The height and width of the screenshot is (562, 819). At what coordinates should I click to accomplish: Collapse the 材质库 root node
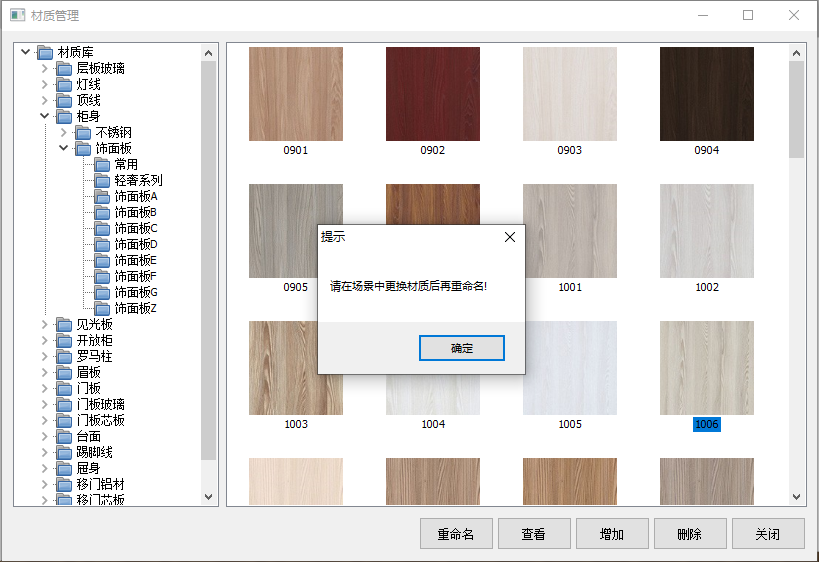click(x=25, y=52)
